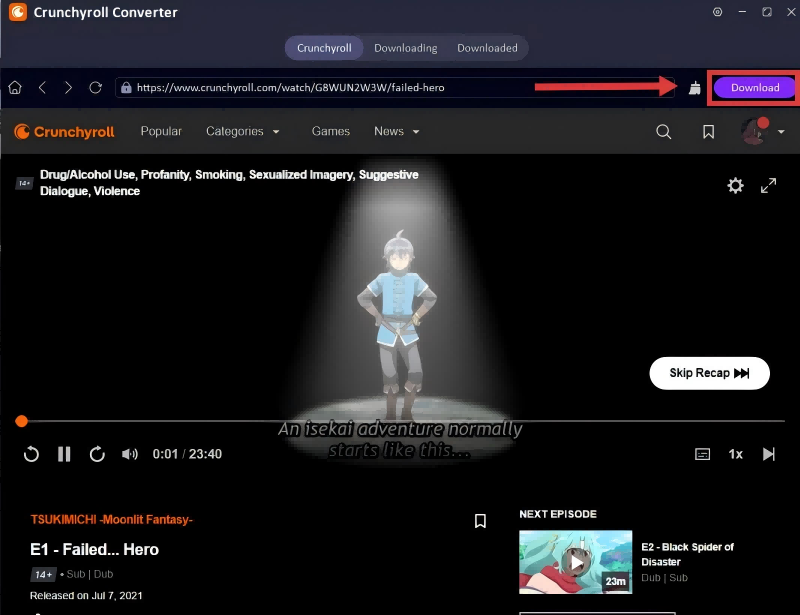The width and height of the screenshot is (800, 615).
Task: Click the lock icon in address bar
Action: point(126,88)
